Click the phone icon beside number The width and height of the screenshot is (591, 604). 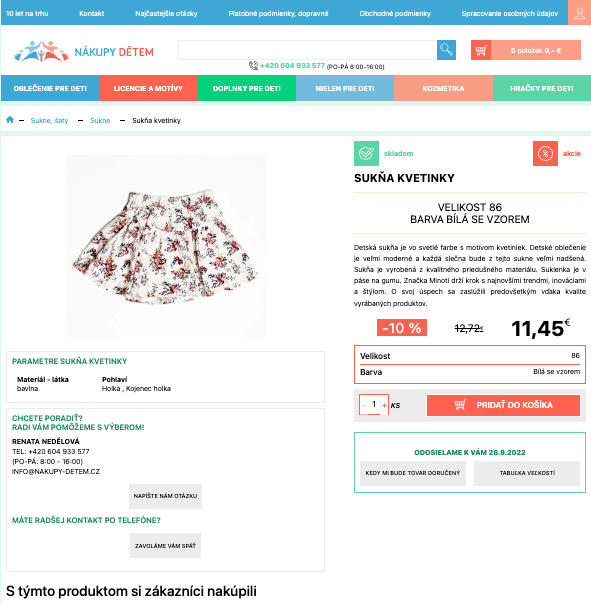tap(253, 66)
